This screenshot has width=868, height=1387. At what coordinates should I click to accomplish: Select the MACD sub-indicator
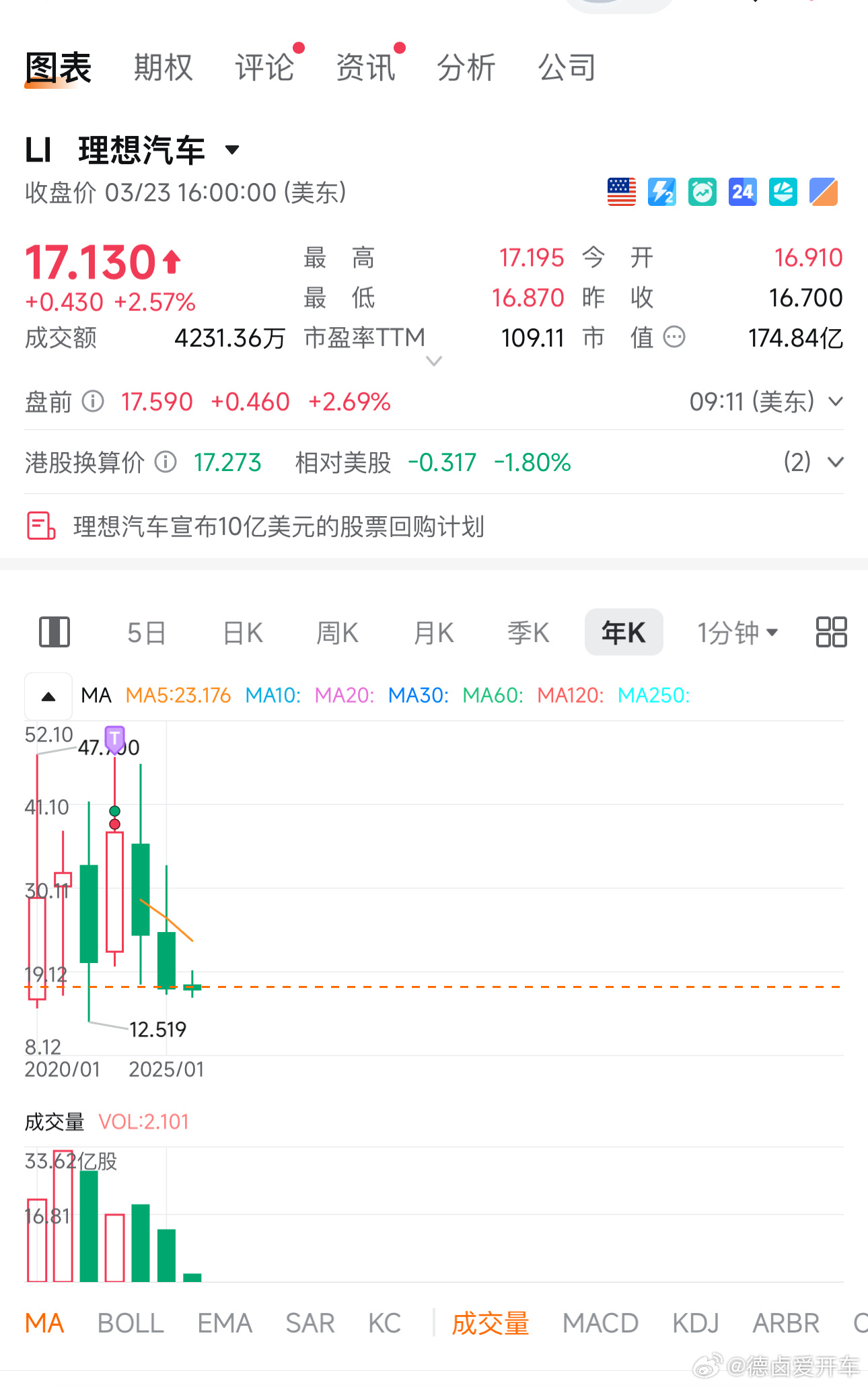click(601, 1324)
